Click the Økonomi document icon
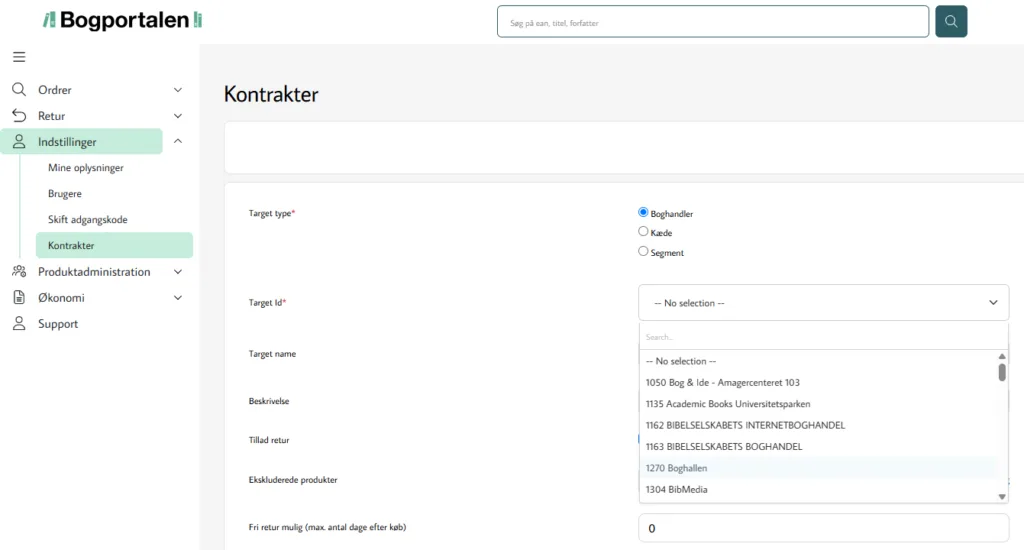This screenshot has height=550, width=1024. click(x=19, y=297)
